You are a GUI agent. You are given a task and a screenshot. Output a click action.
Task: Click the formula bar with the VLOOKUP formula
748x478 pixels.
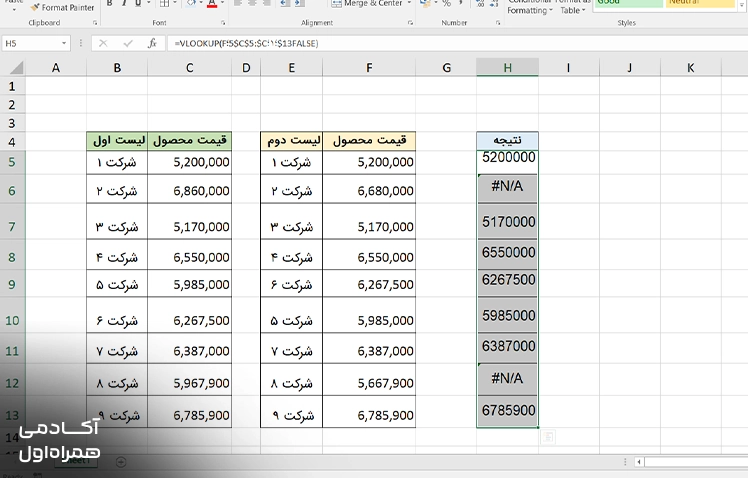click(x=456, y=43)
